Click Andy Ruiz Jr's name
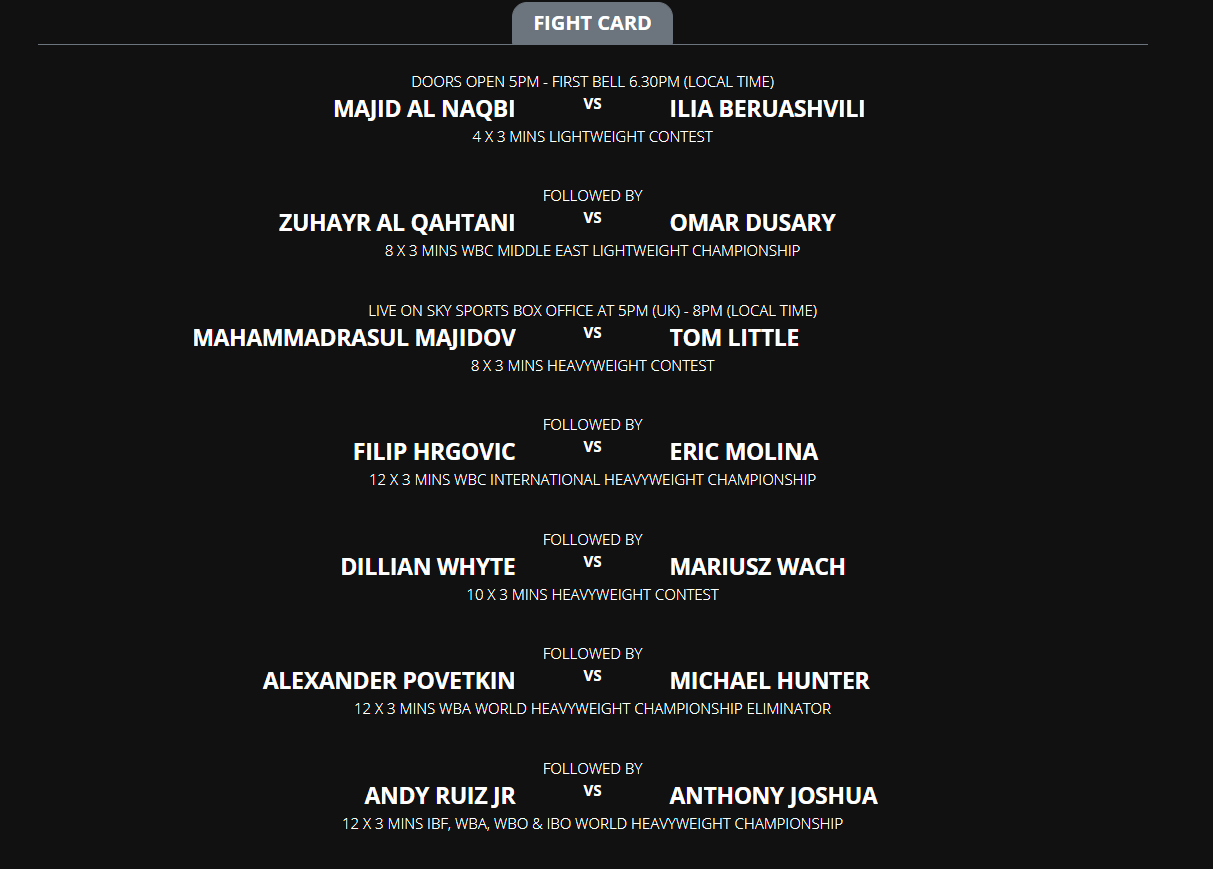The image size is (1213, 869). point(440,796)
